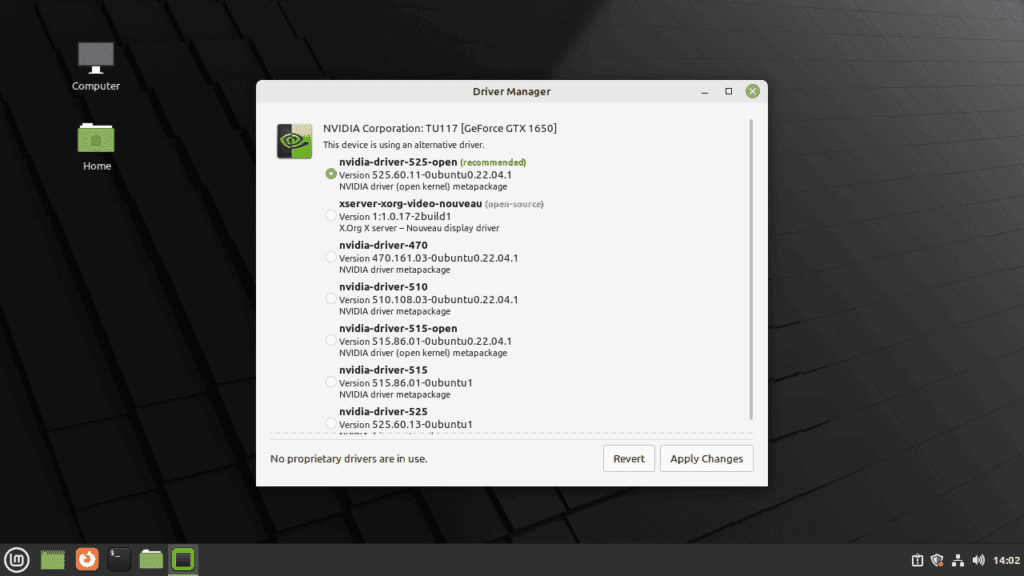
Task: Click the NVIDIA logo device icon
Action: pos(295,141)
